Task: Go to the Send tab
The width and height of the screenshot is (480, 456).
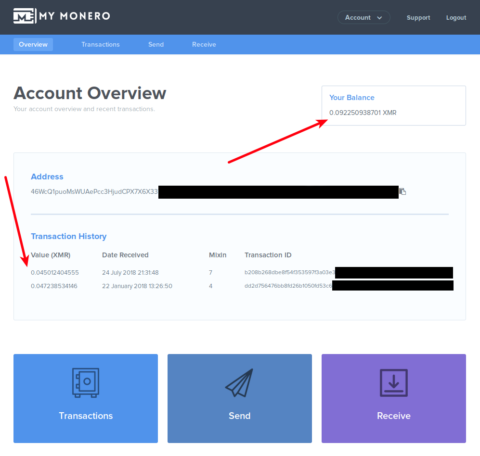Action: (156, 44)
